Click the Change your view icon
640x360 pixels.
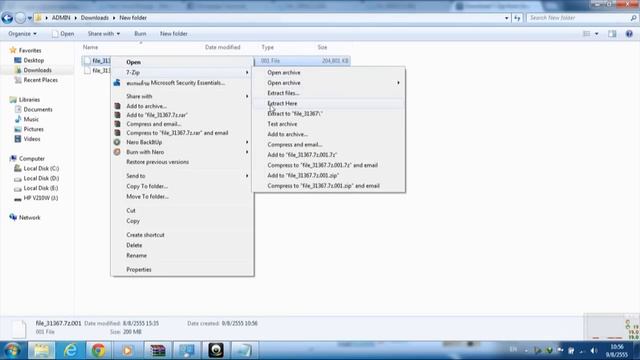587,34
